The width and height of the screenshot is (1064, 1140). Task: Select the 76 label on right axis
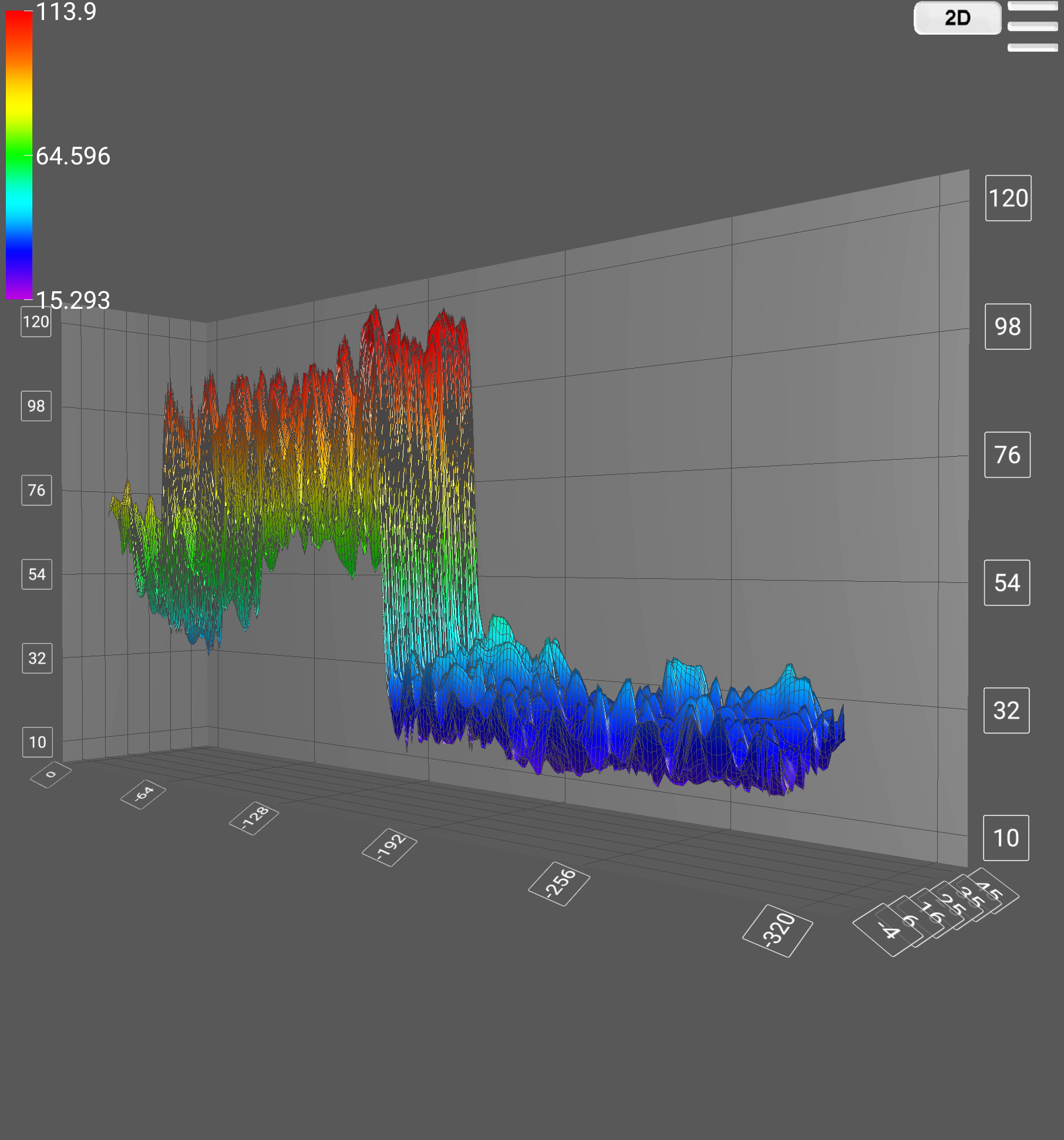coord(1007,455)
